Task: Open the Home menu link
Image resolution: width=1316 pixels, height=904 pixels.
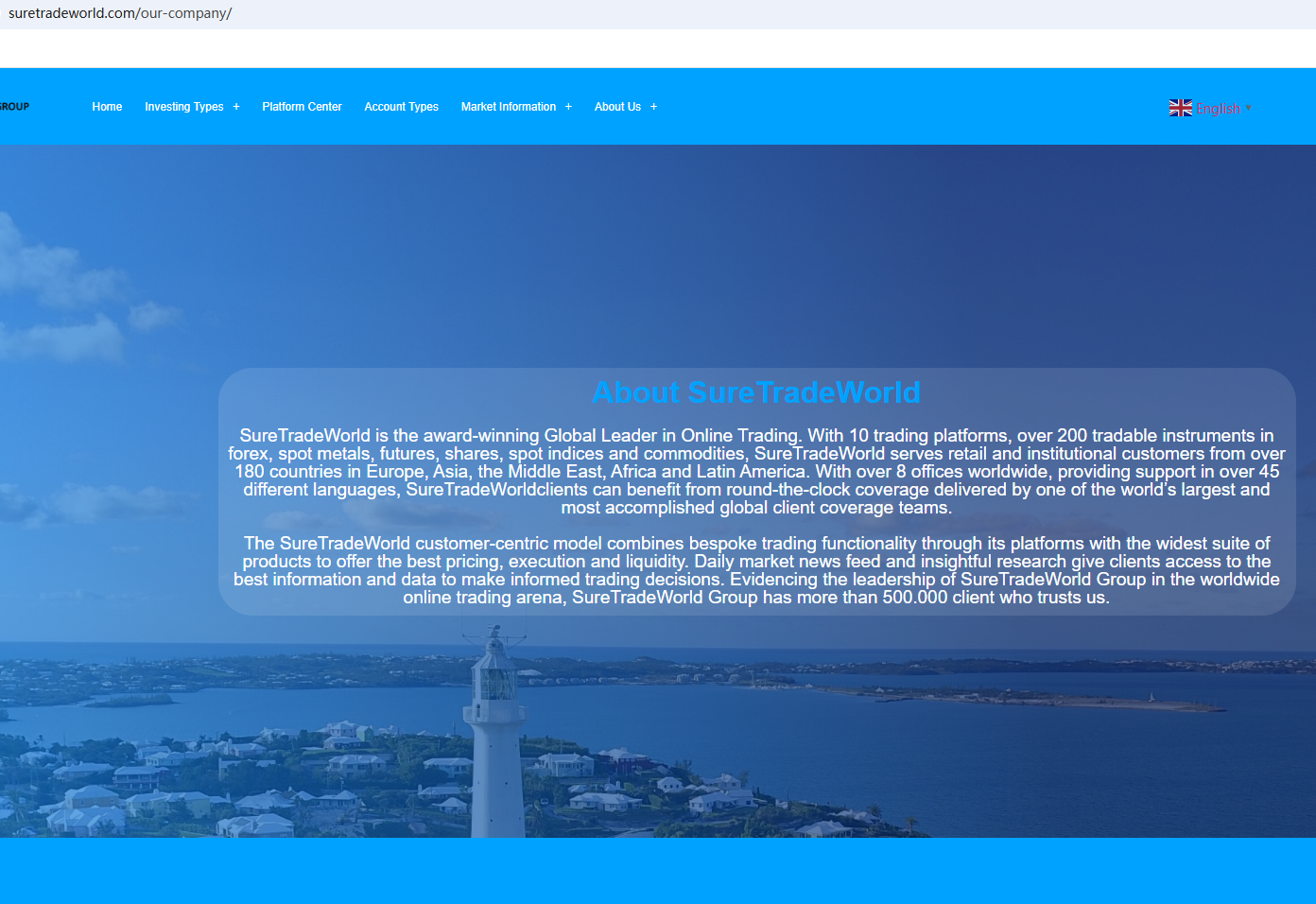Action: click(x=107, y=107)
